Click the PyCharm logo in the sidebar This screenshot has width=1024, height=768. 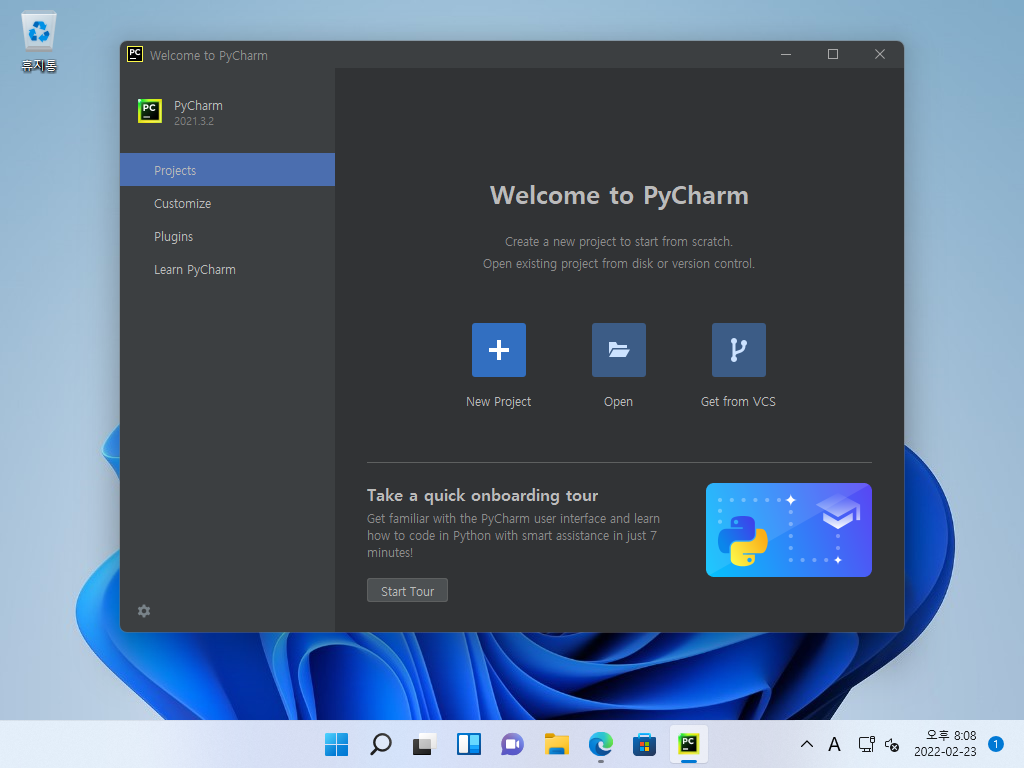point(150,110)
